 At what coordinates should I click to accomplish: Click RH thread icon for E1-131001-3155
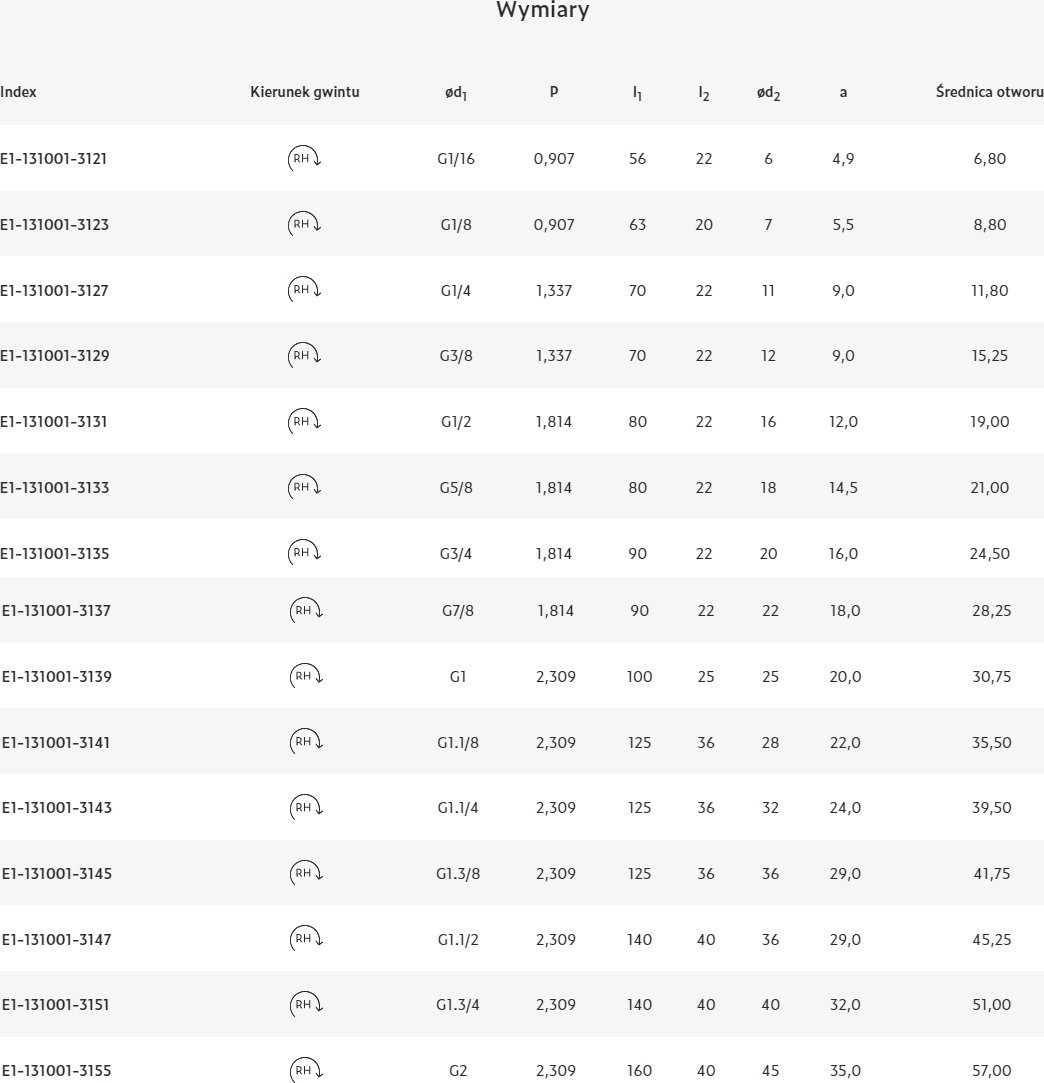(x=306, y=1070)
